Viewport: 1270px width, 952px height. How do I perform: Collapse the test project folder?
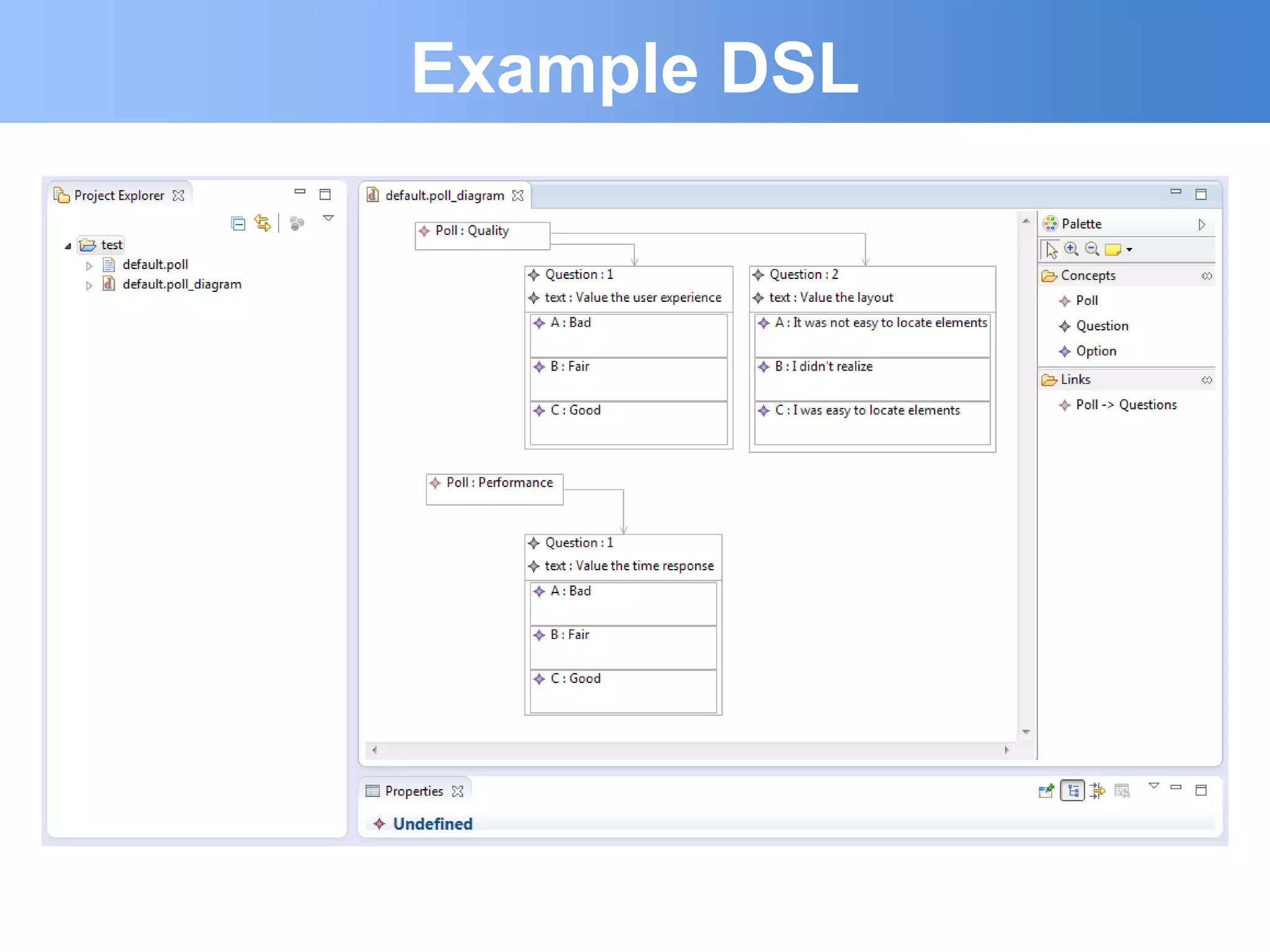68,246
